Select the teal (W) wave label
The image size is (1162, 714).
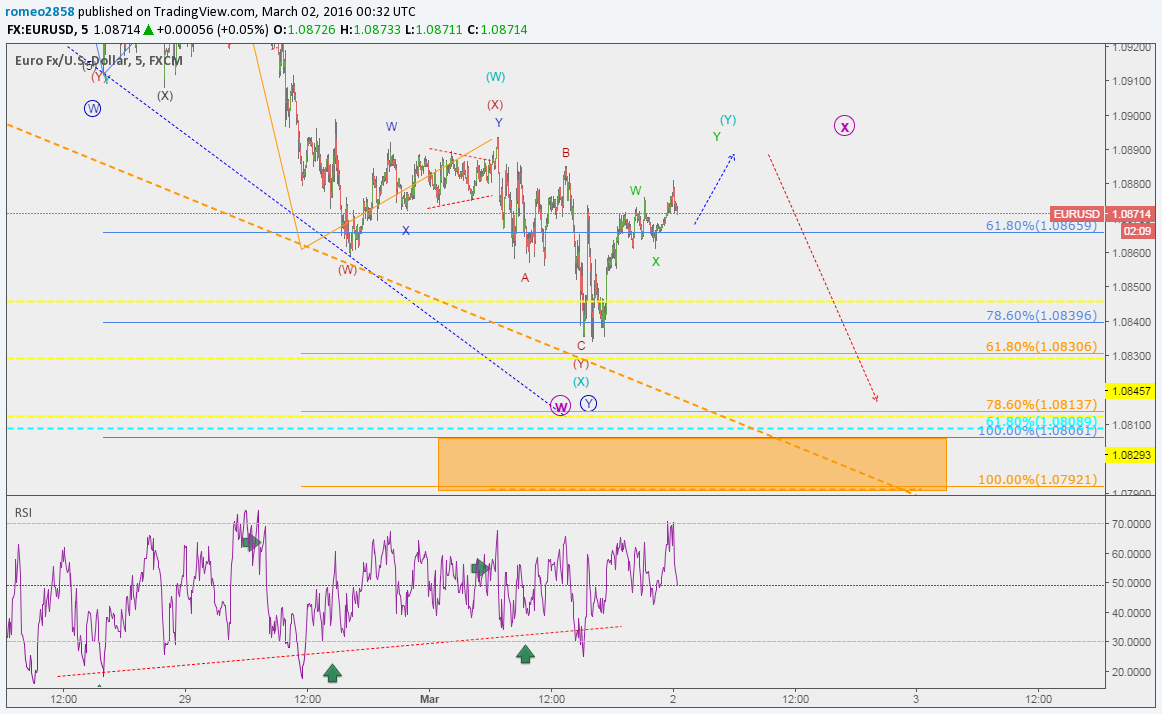[496, 76]
